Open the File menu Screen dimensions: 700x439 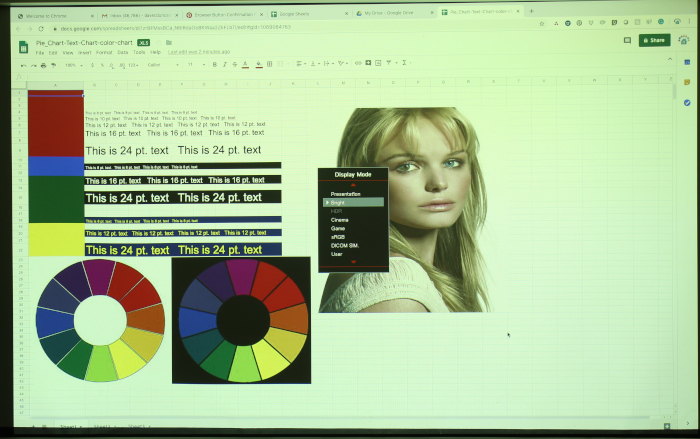pos(40,53)
